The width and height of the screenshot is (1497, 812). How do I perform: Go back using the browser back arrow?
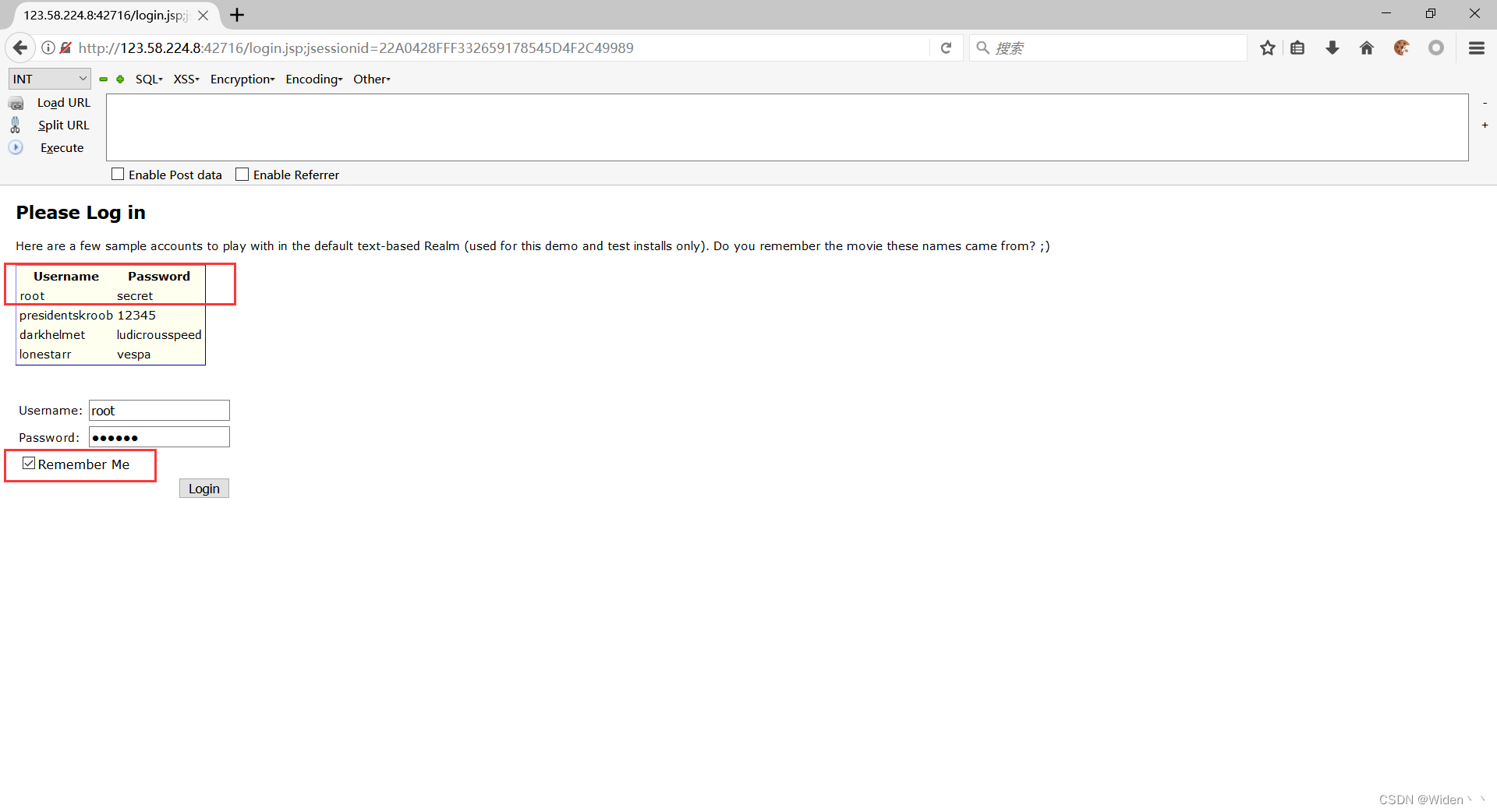[20, 48]
